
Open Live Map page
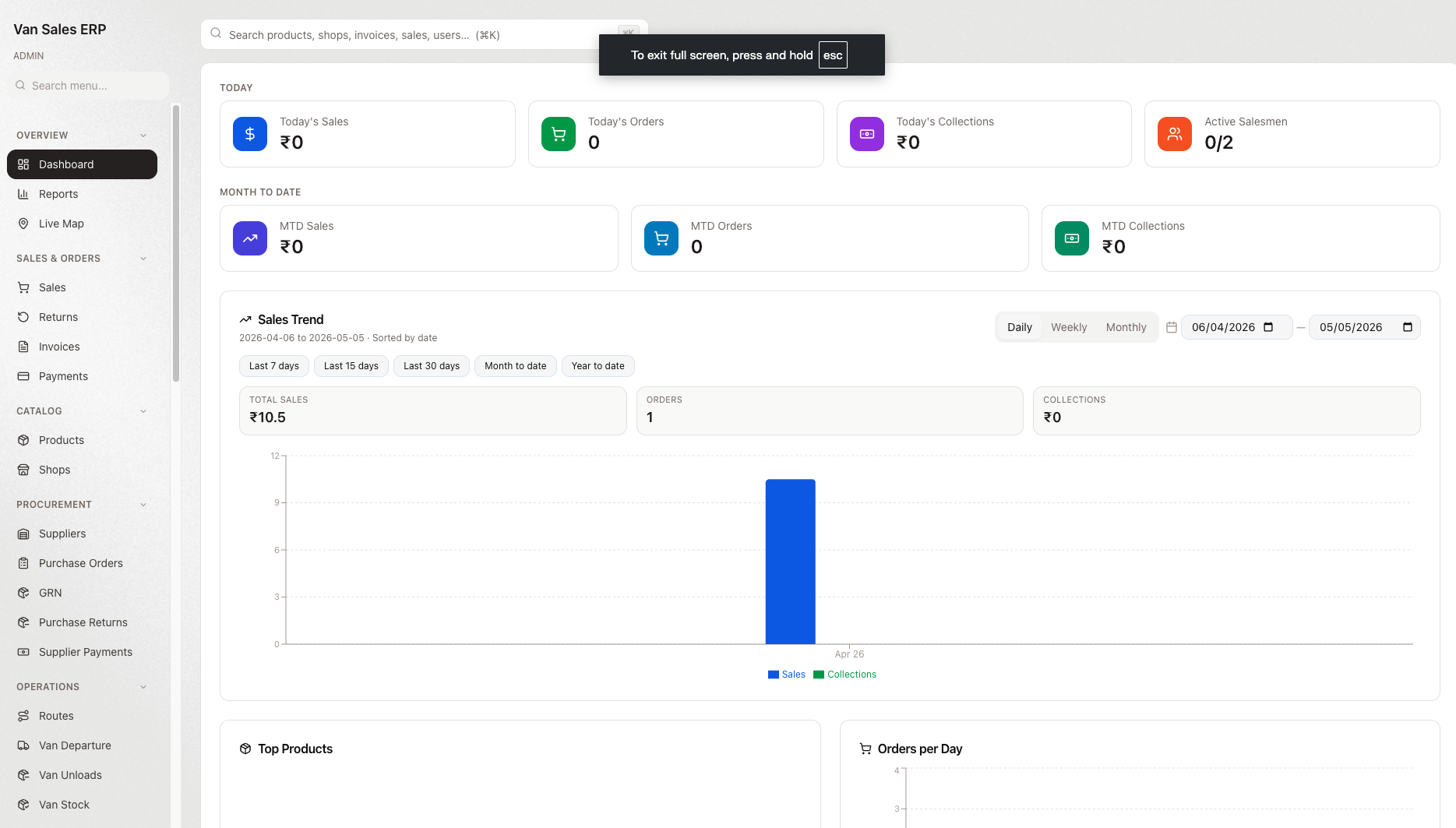[x=82, y=224]
